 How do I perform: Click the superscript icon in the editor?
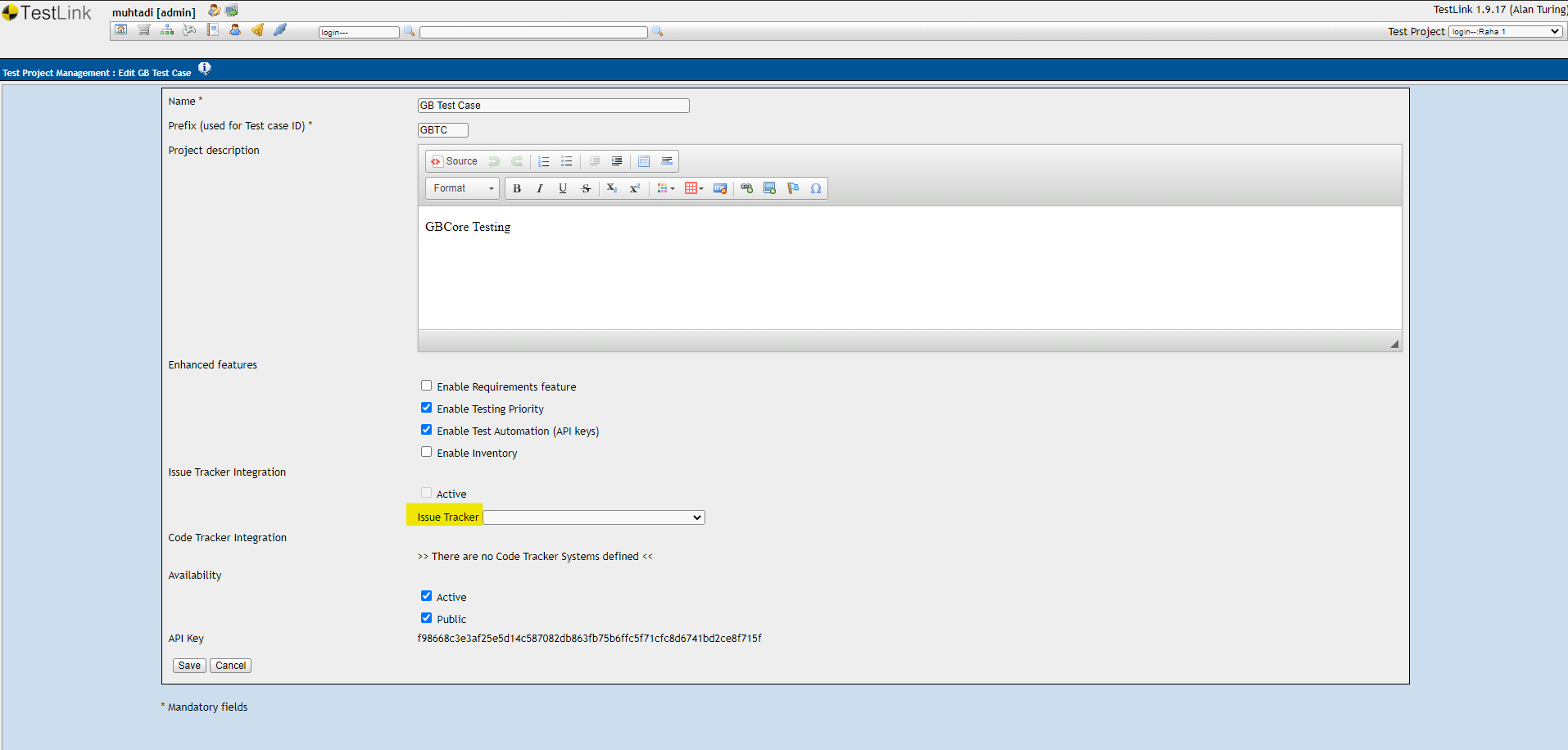click(x=635, y=188)
